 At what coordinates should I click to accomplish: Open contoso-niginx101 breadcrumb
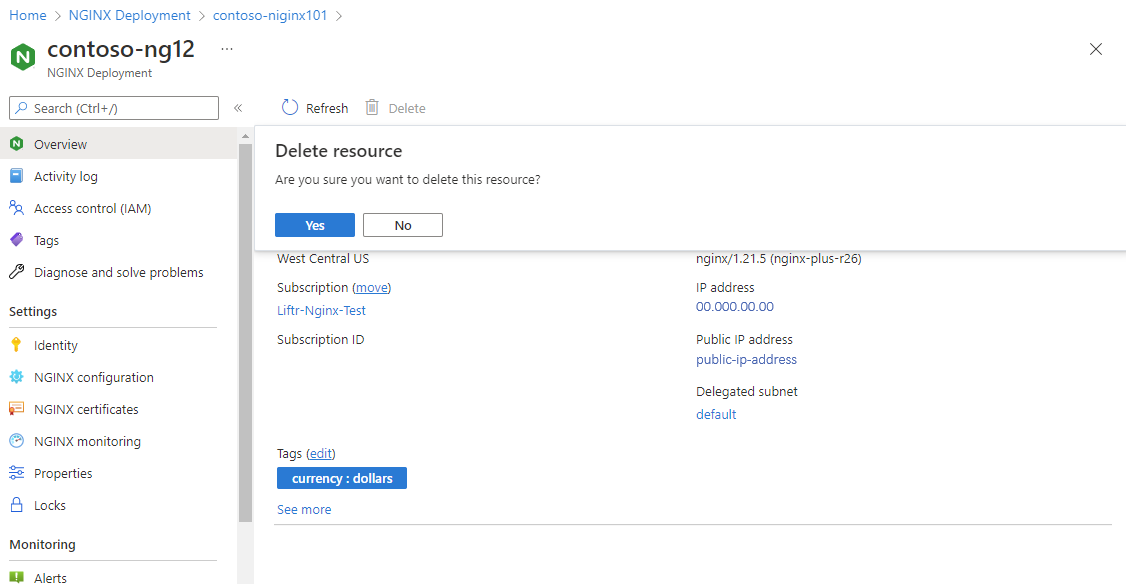click(270, 15)
